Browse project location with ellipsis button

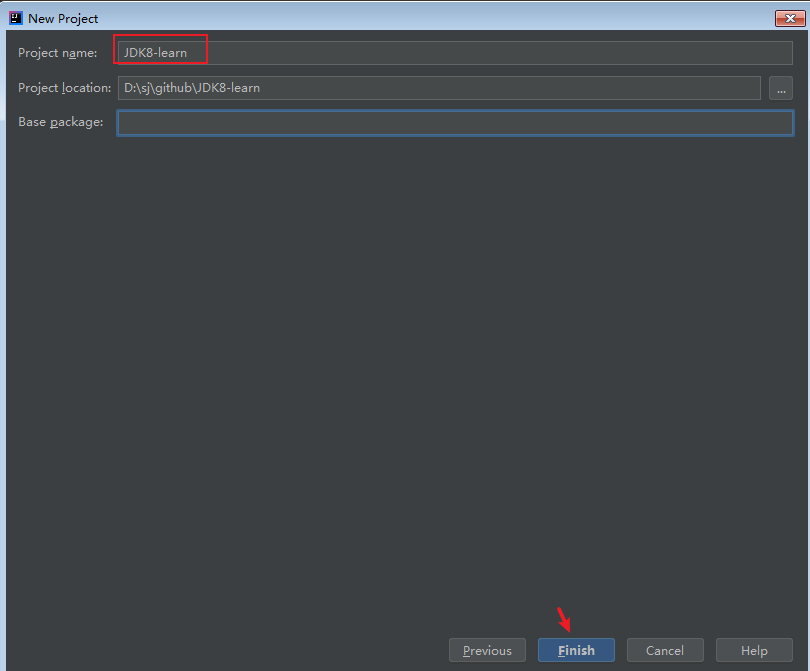coord(781,88)
